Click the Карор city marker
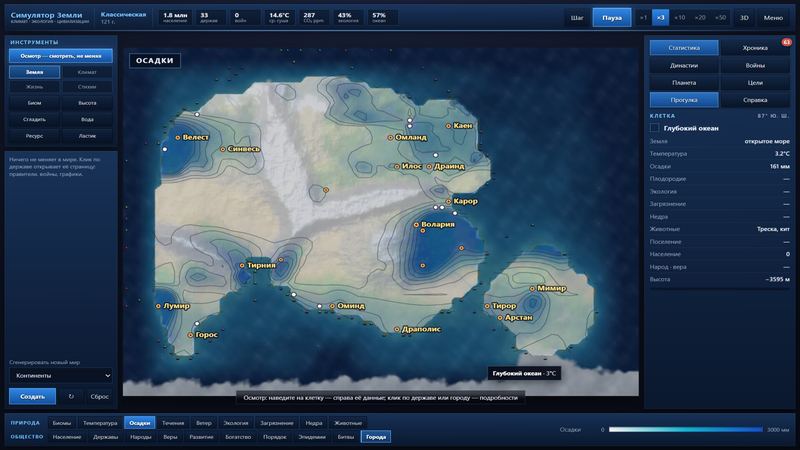800x450 pixels. (x=448, y=201)
